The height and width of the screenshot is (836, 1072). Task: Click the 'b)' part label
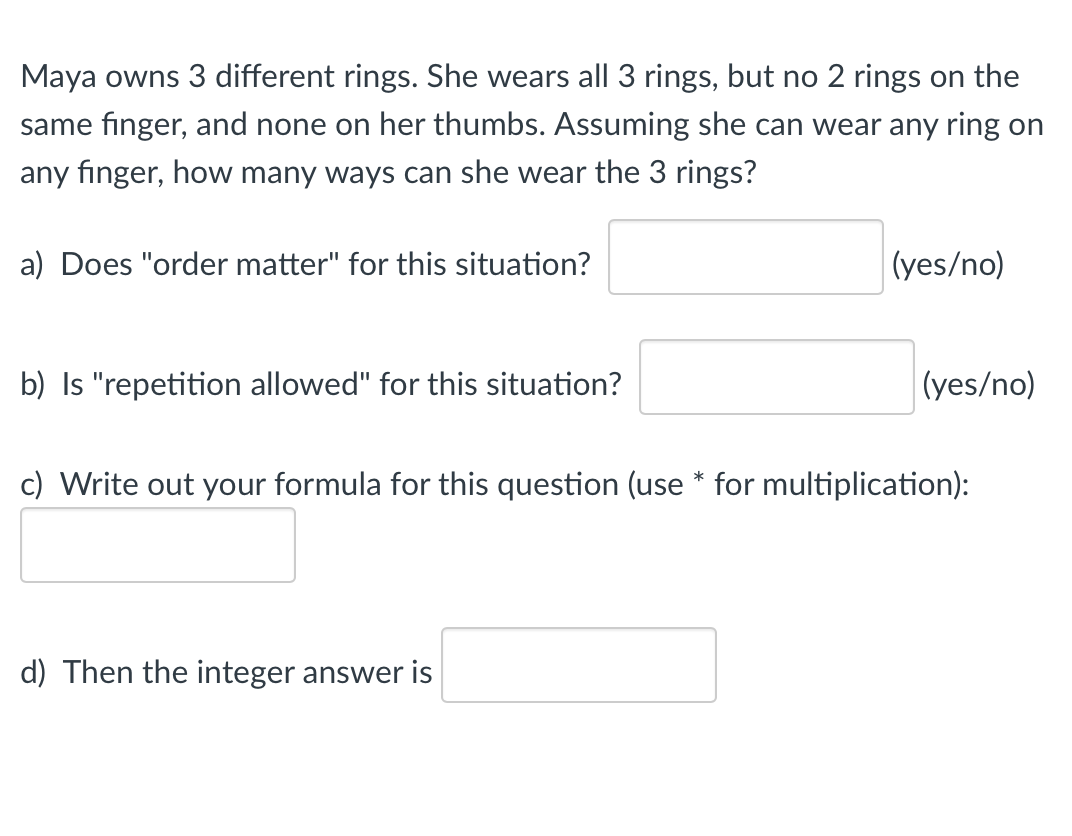tap(33, 384)
